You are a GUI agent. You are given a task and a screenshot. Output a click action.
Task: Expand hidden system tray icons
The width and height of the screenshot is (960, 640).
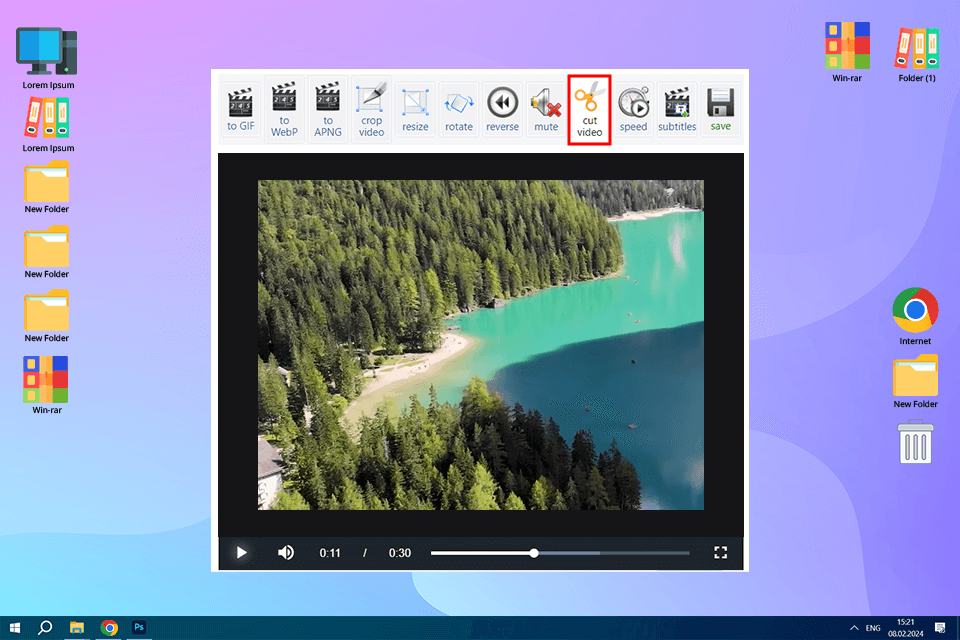[x=854, y=628]
